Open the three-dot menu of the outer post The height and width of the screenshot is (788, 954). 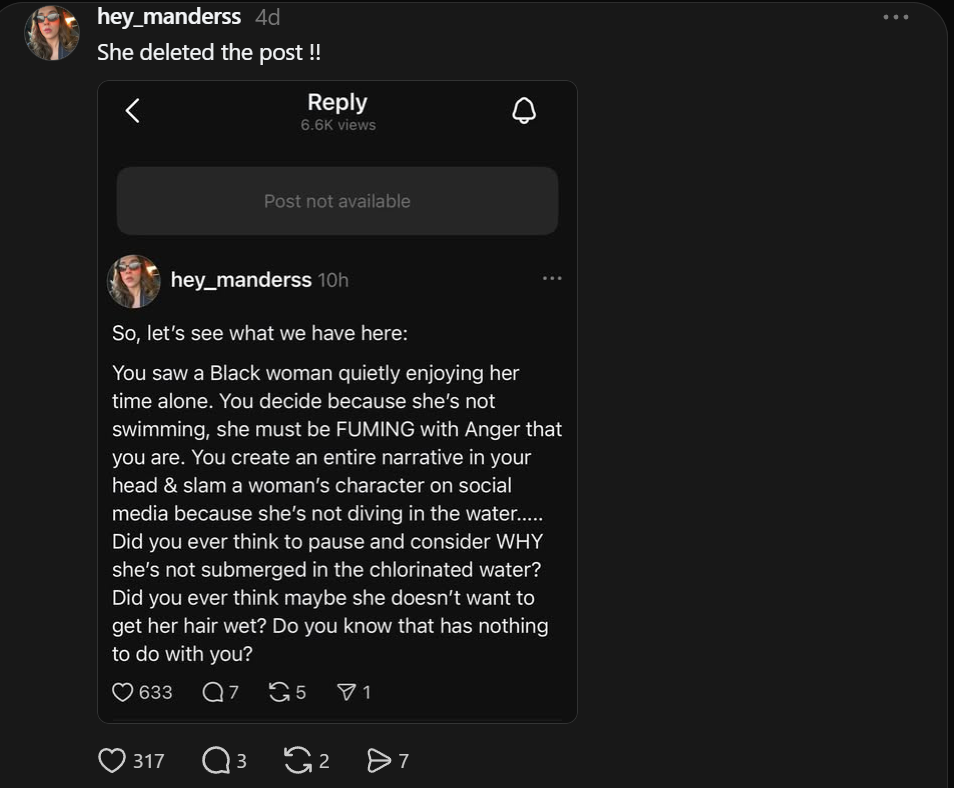[x=895, y=17]
